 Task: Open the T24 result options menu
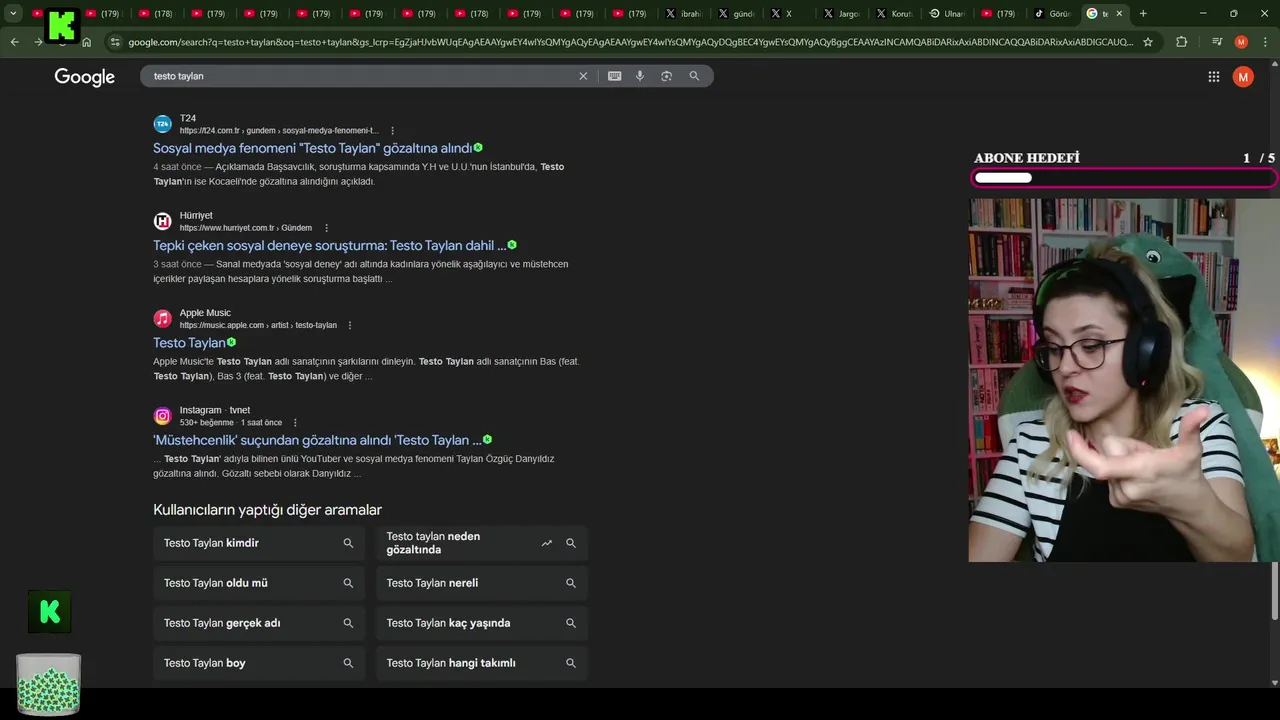[392, 131]
